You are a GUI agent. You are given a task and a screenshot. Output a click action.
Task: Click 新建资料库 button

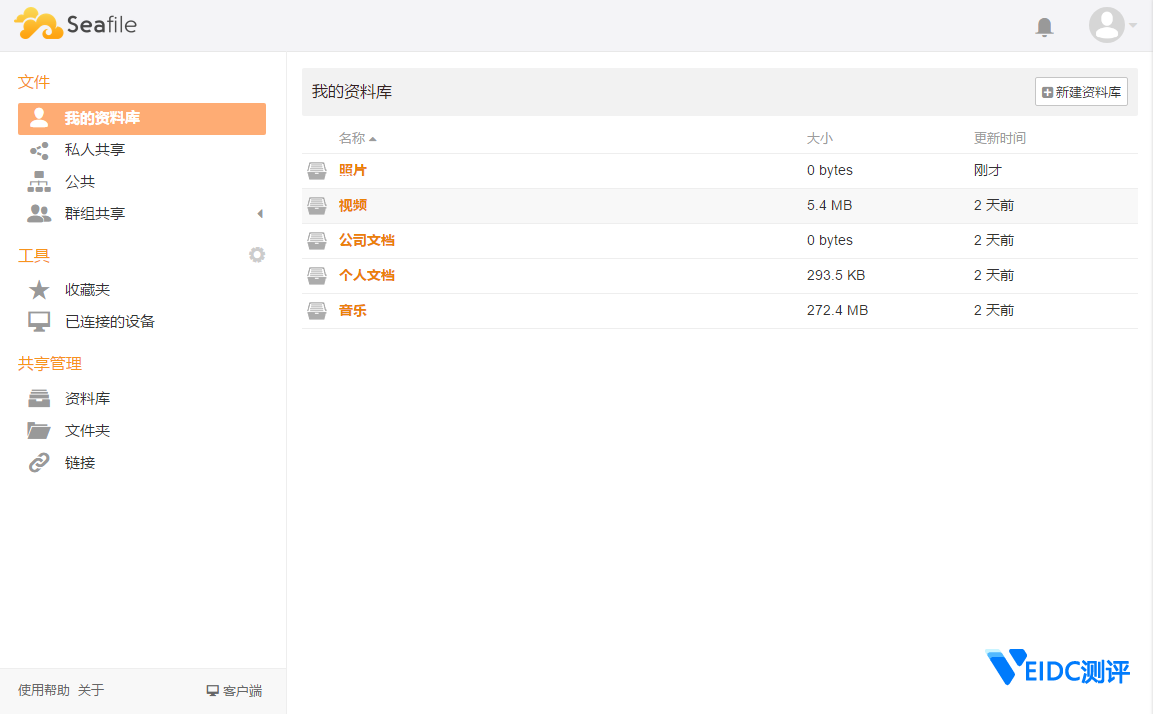(1081, 92)
